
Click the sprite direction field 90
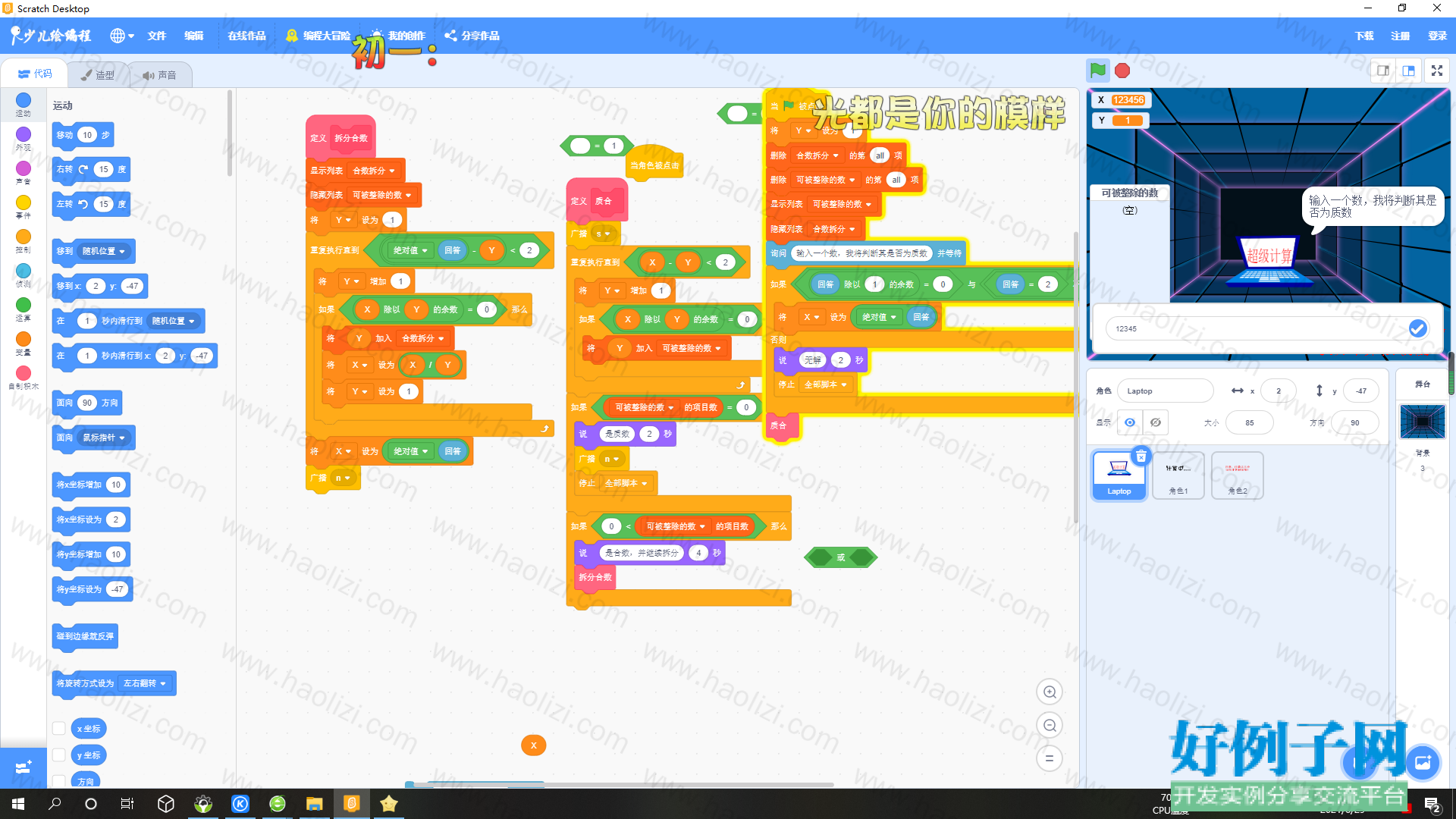[1354, 422]
